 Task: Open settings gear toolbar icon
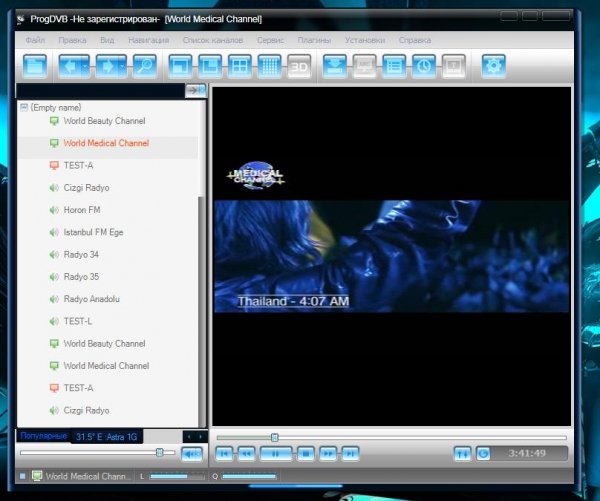point(494,67)
